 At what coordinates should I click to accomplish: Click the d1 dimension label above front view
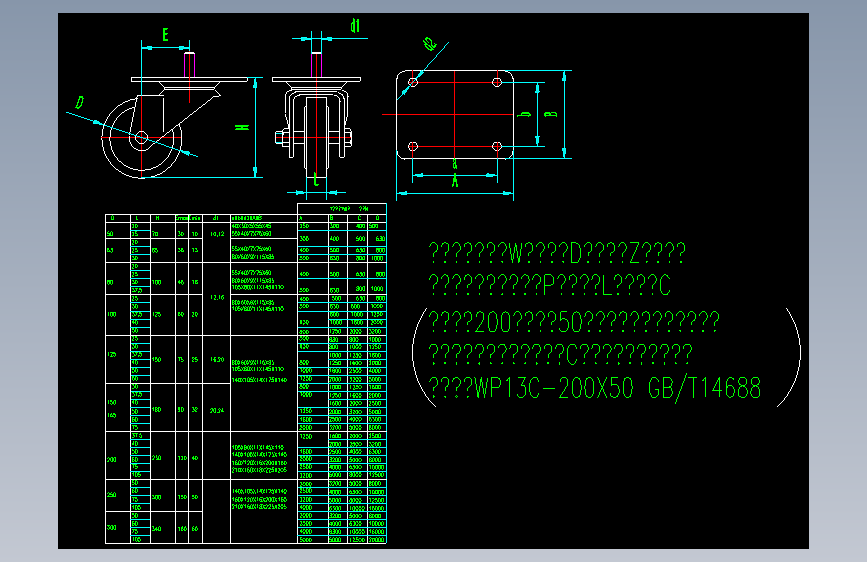[355, 25]
